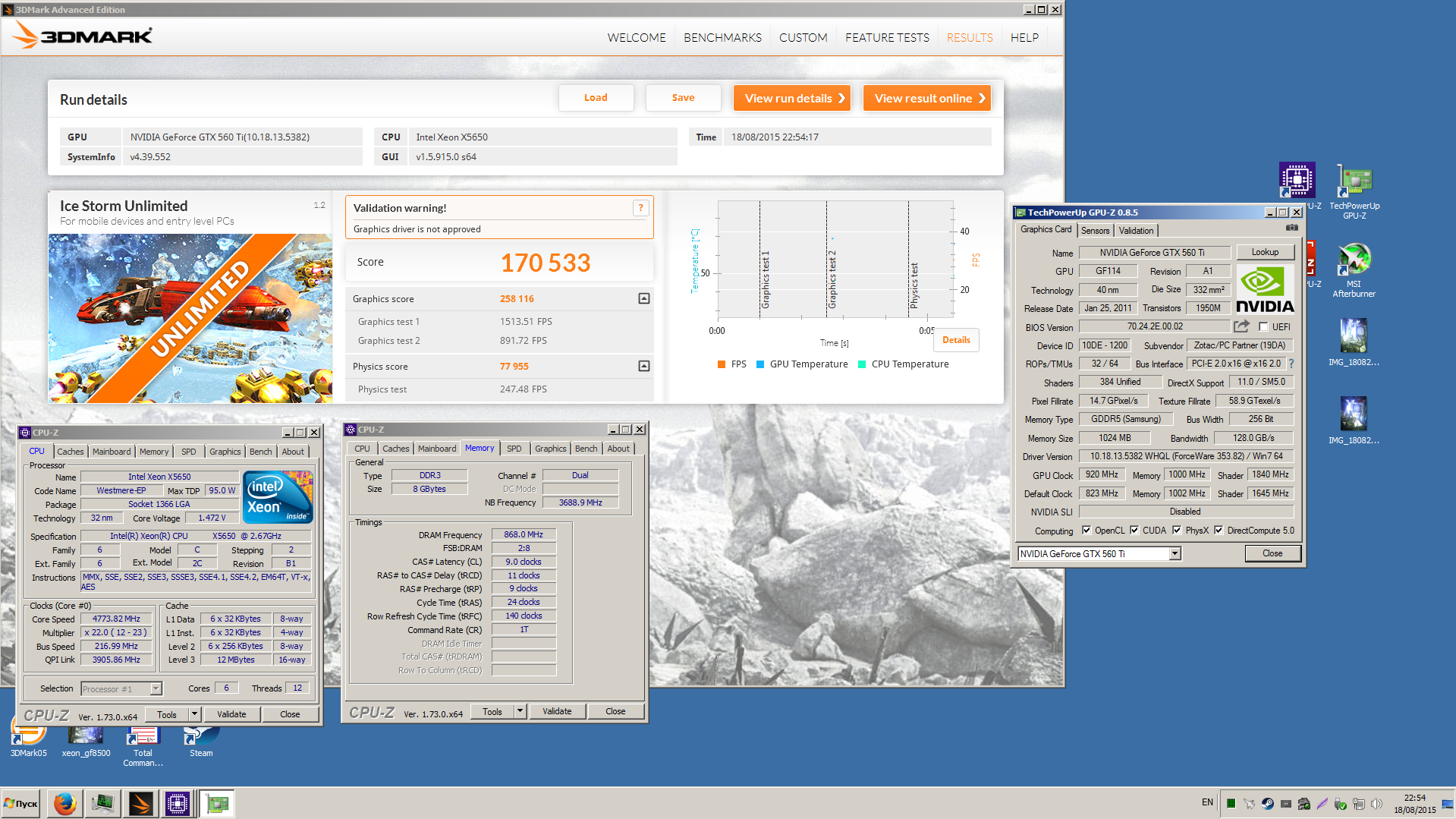The width and height of the screenshot is (1456, 819).
Task: Click the GPU-Z taskbar button
Action: click(x=217, y=803)
